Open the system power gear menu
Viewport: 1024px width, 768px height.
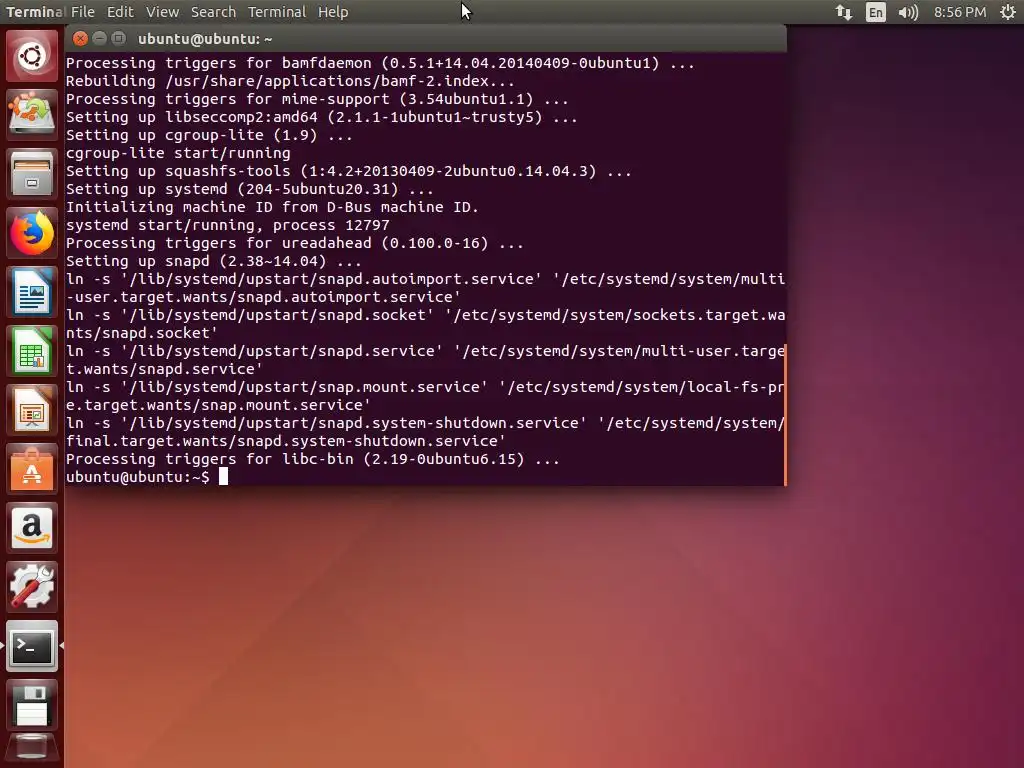pos(1008,12)
